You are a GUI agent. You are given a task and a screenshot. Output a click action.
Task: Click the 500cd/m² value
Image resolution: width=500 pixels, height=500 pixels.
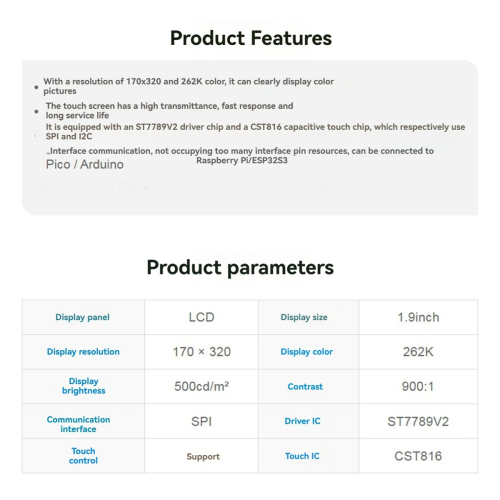tap(202, 386)
